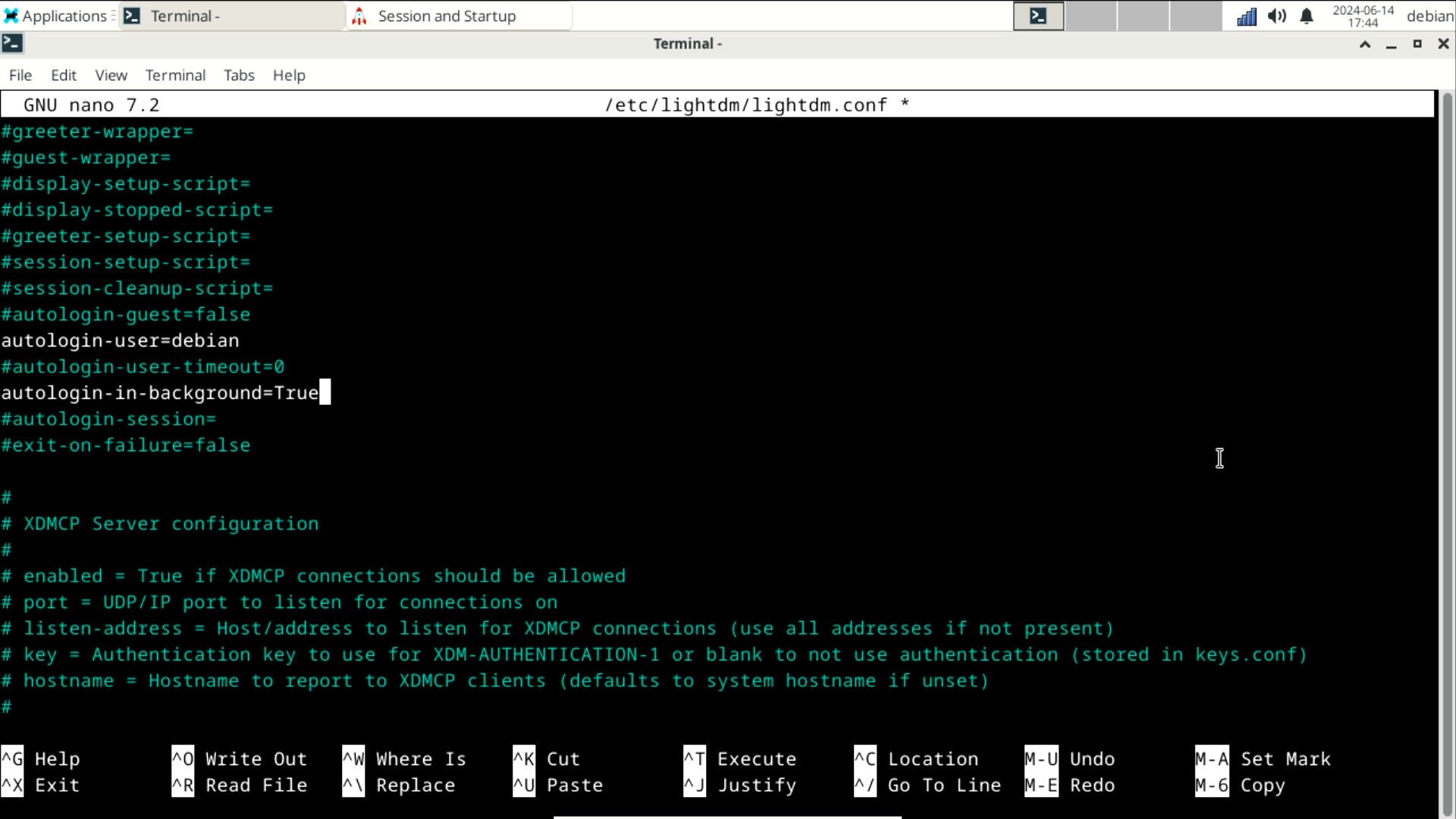The height and width of the screenshot is (819, 1456).
Task: Click the #session-cleanup-script= line
Action: pos(137,289)
